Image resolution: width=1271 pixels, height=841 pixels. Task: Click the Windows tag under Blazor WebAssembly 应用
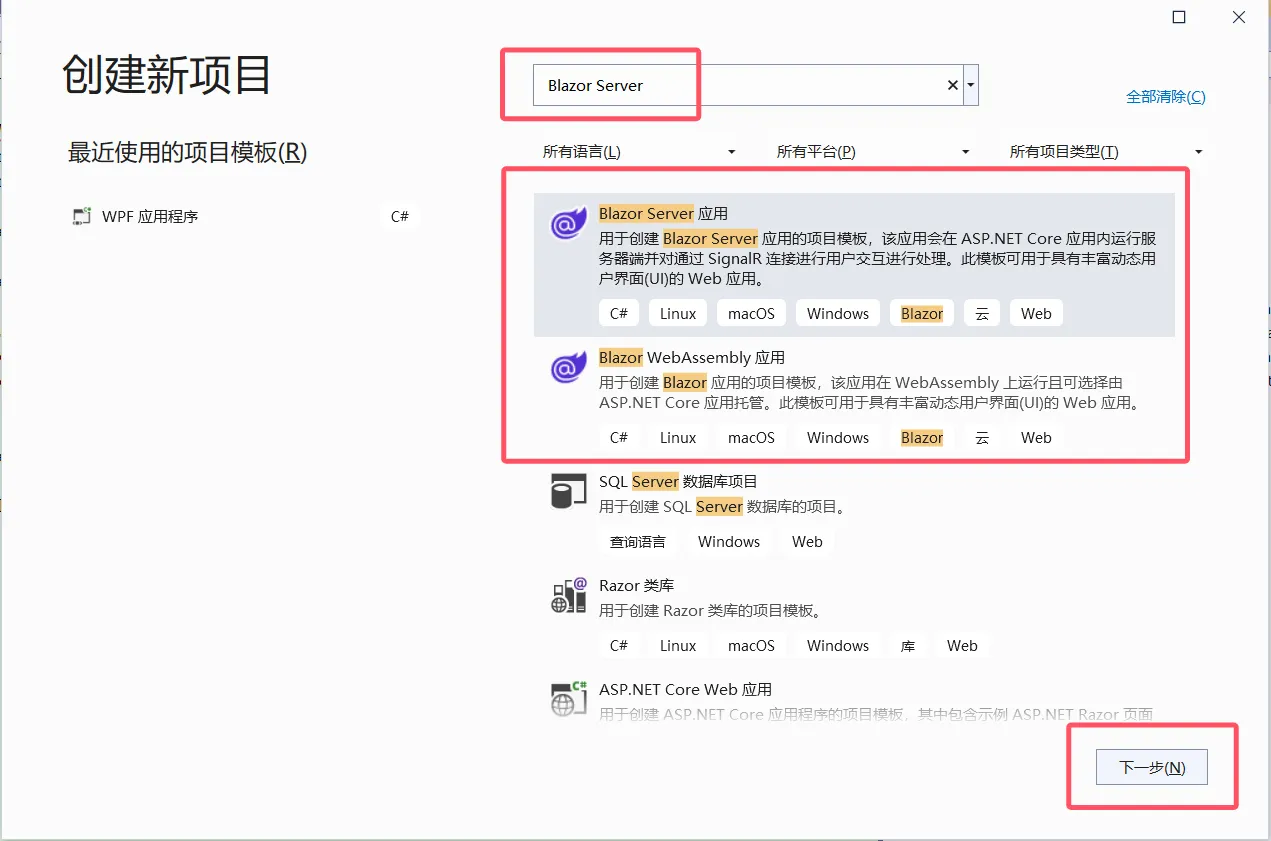[x=838, y=438]
